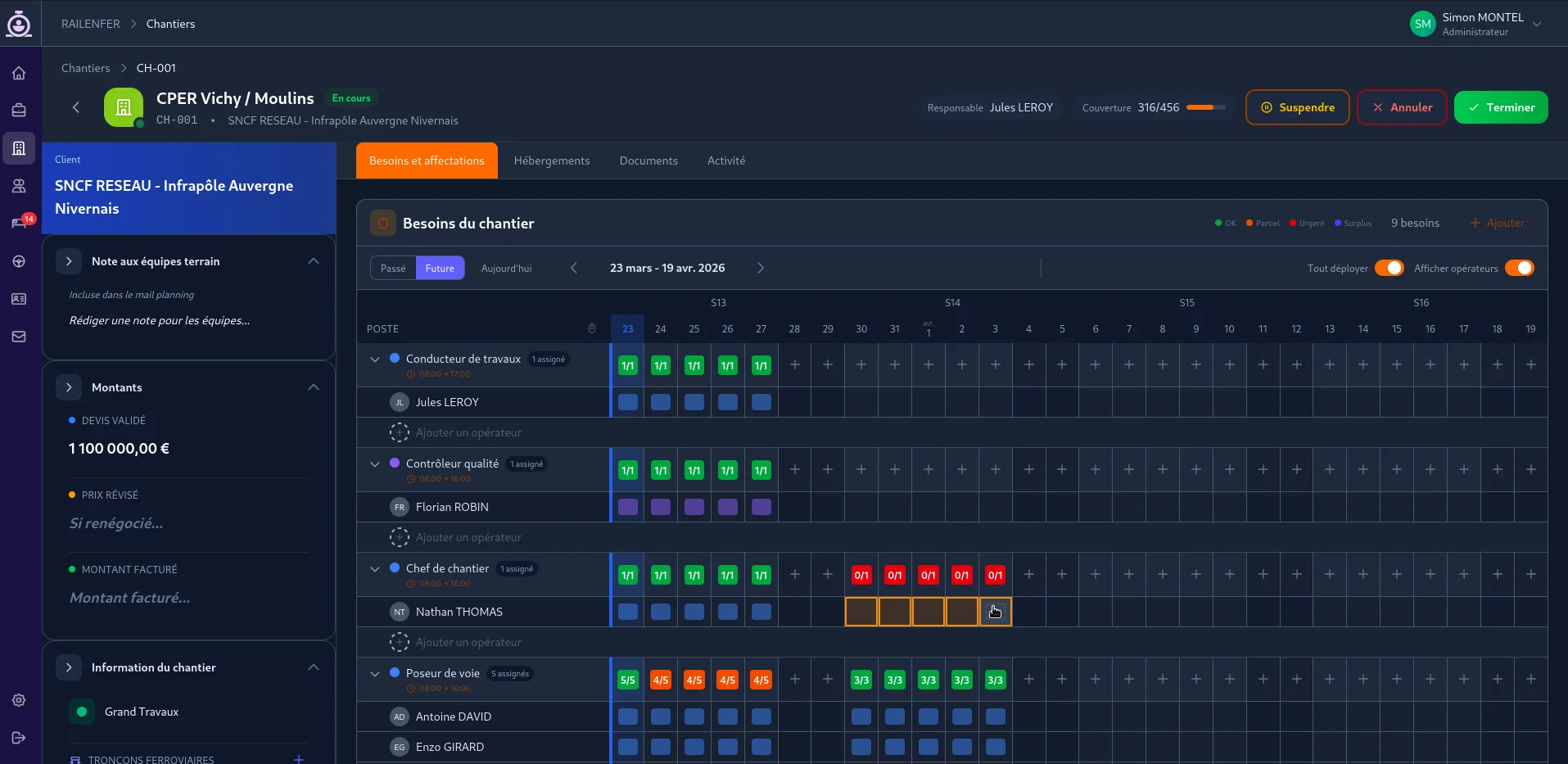
Task: Open the messaging envelope icon in sidebar
Action: pyautogui.click(x=18, y=337)
